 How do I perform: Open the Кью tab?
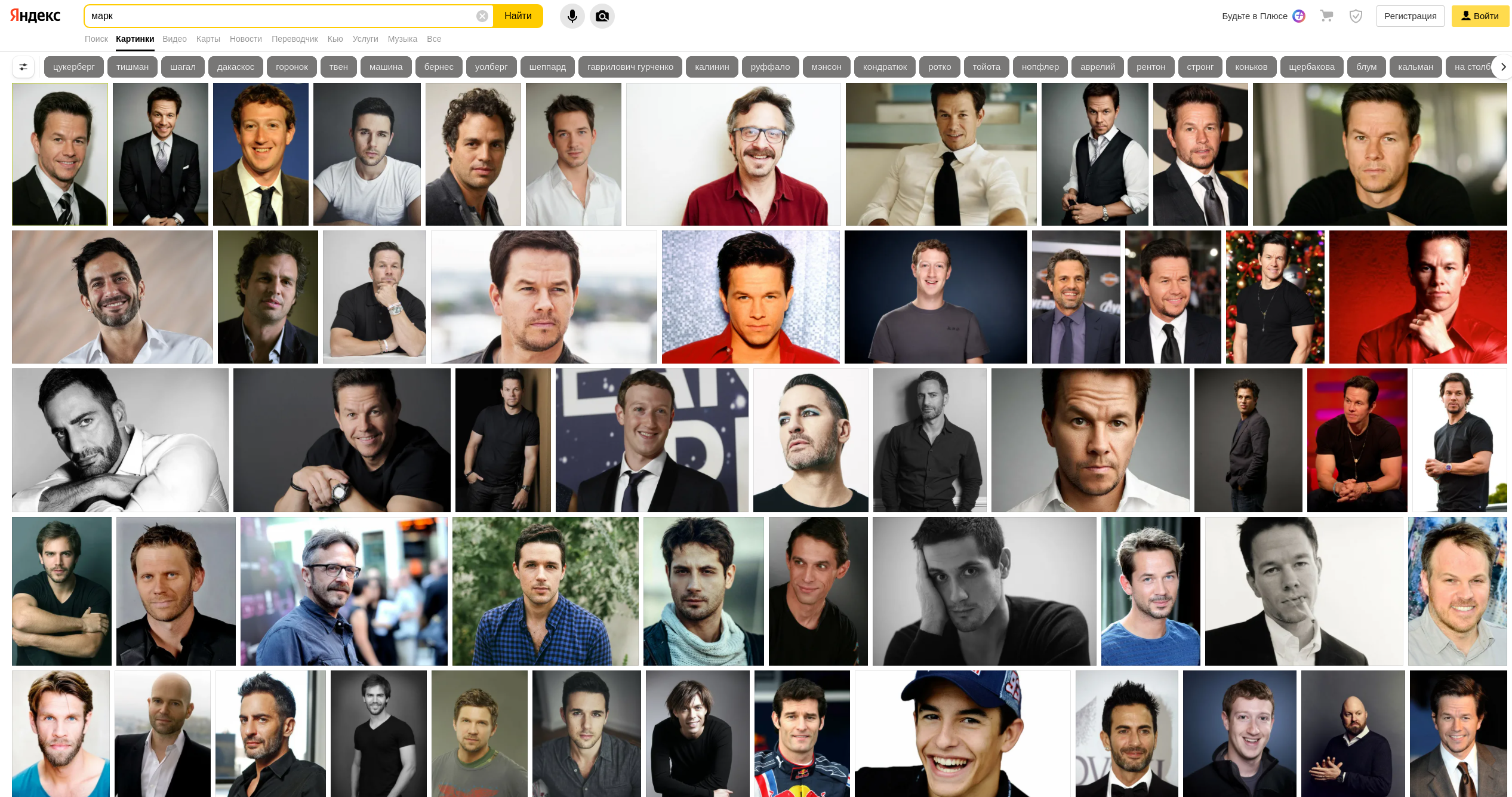pos(335,39)
